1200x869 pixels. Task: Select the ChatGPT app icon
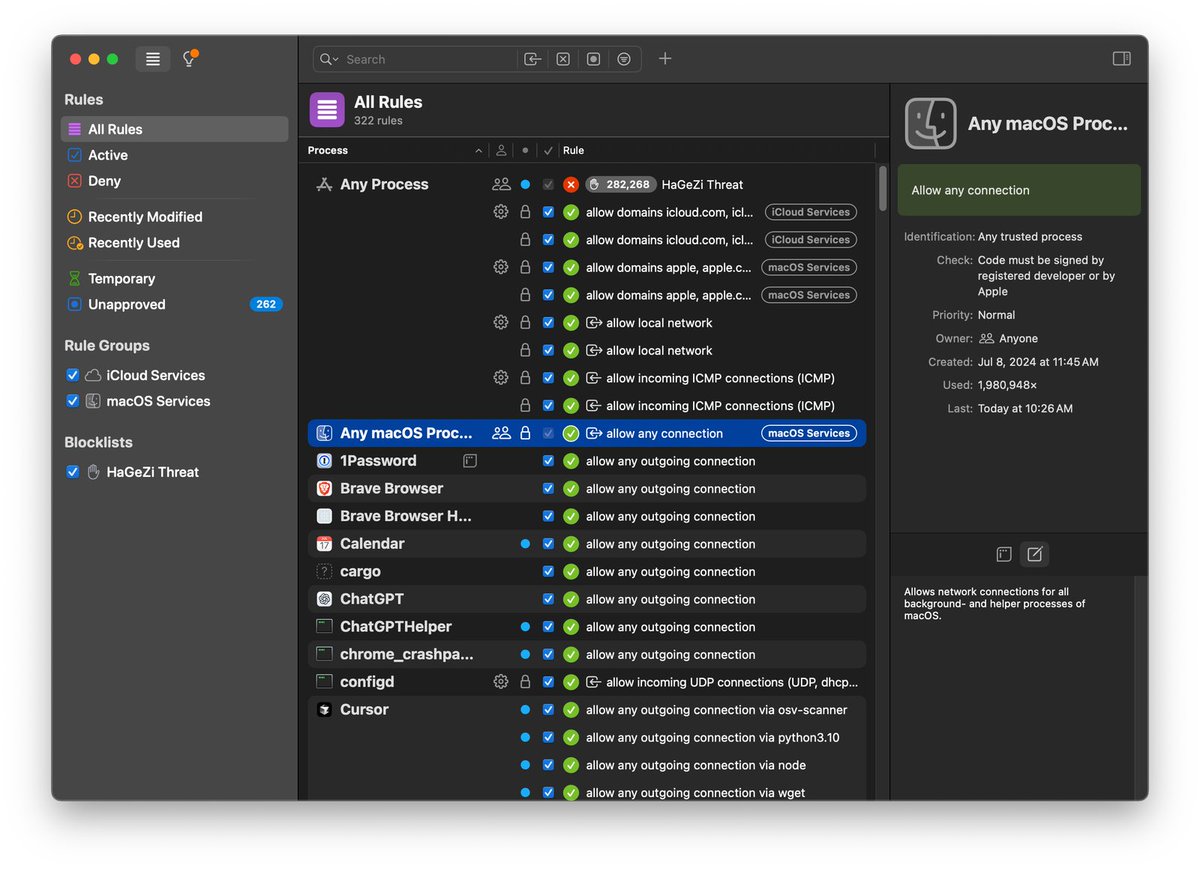324,599
